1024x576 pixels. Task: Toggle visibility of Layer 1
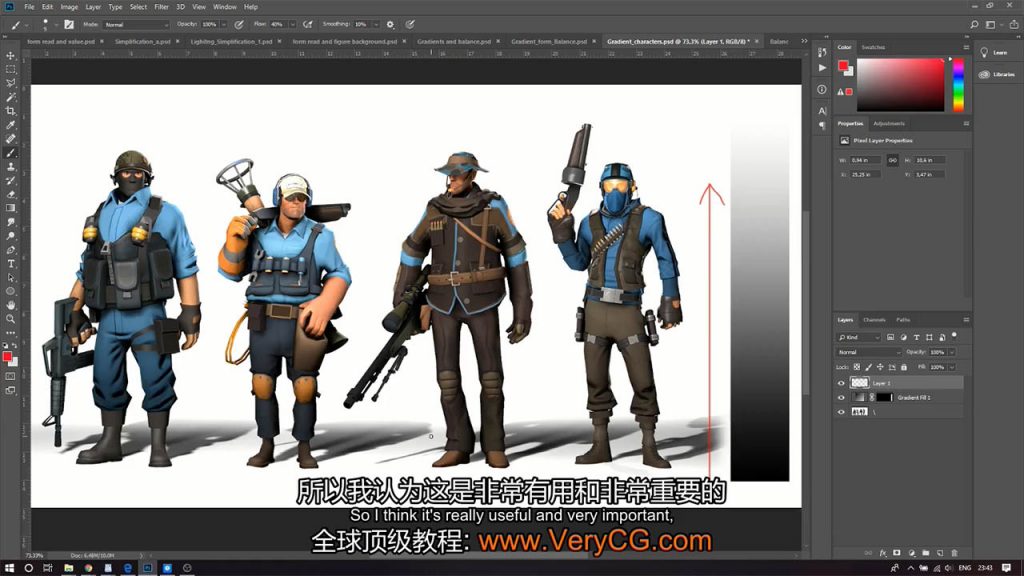(x=841, y=383)
